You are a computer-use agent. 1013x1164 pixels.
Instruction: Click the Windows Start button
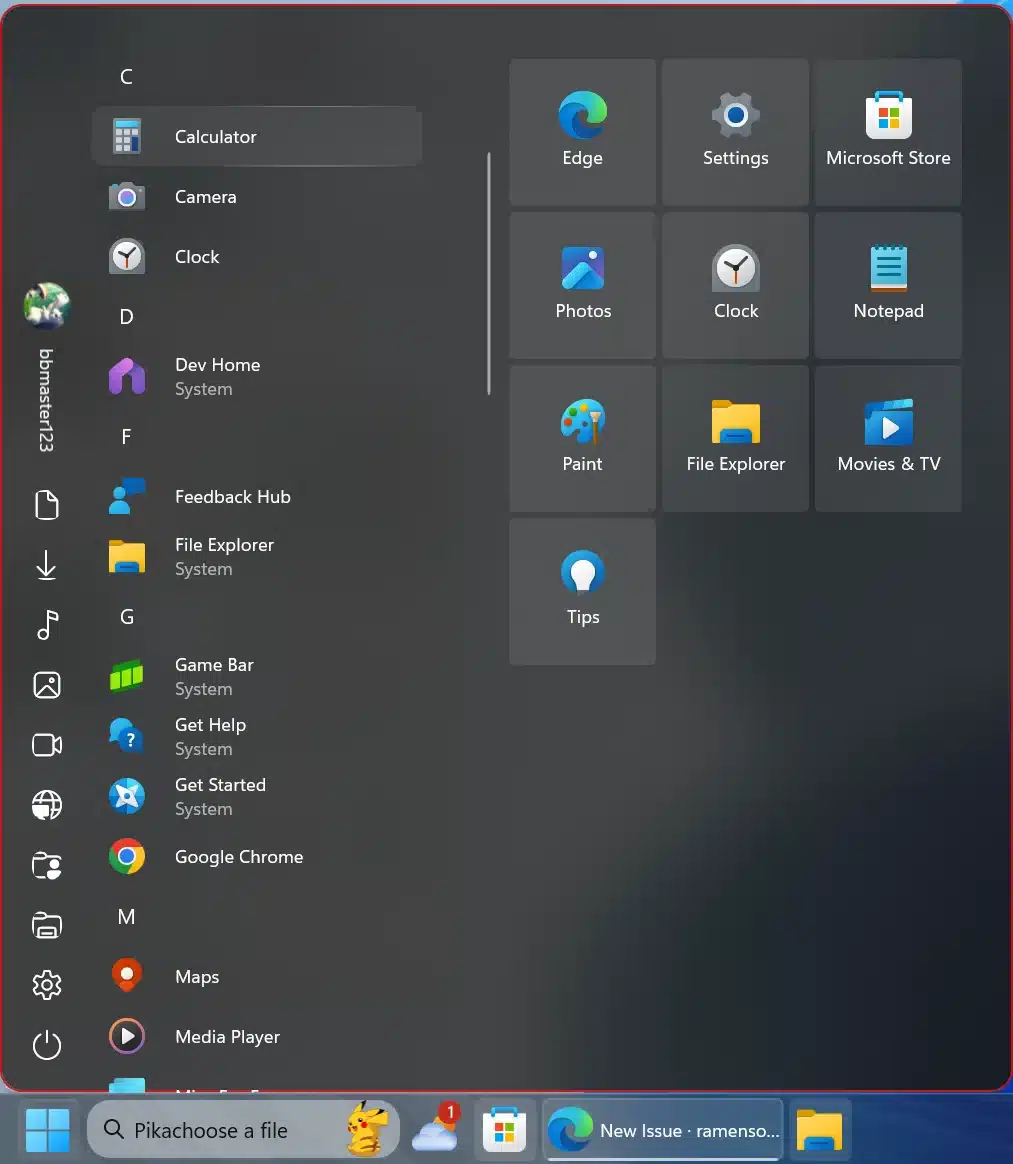click(47, 1130)
